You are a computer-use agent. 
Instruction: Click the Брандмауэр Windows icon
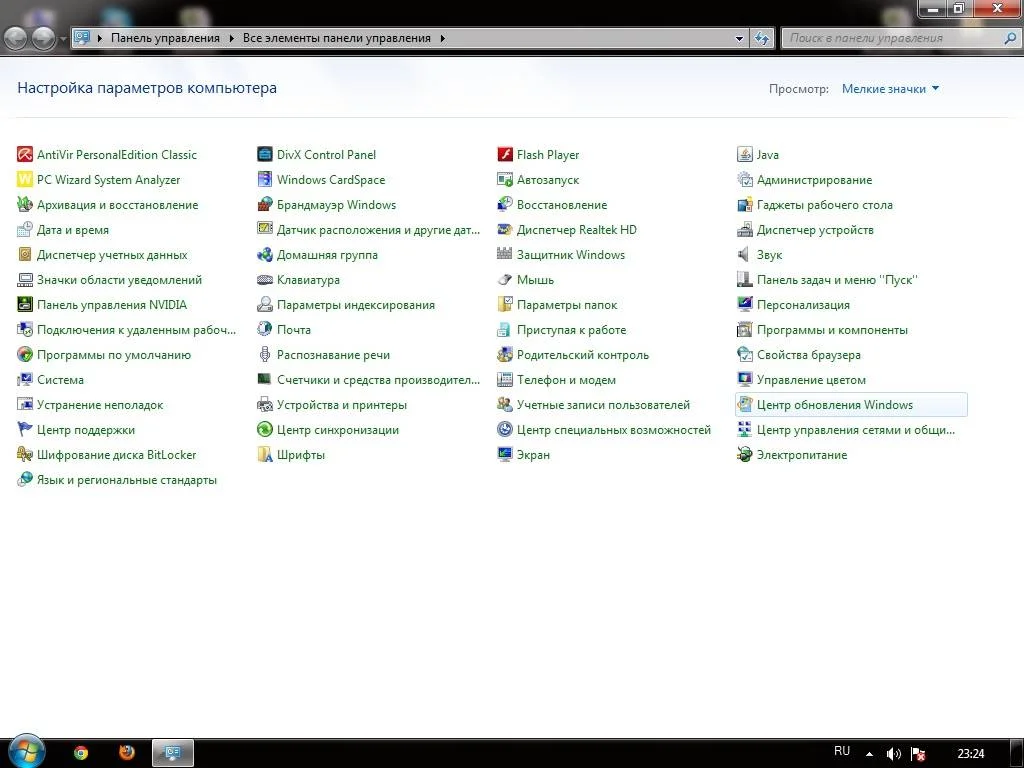265,205
